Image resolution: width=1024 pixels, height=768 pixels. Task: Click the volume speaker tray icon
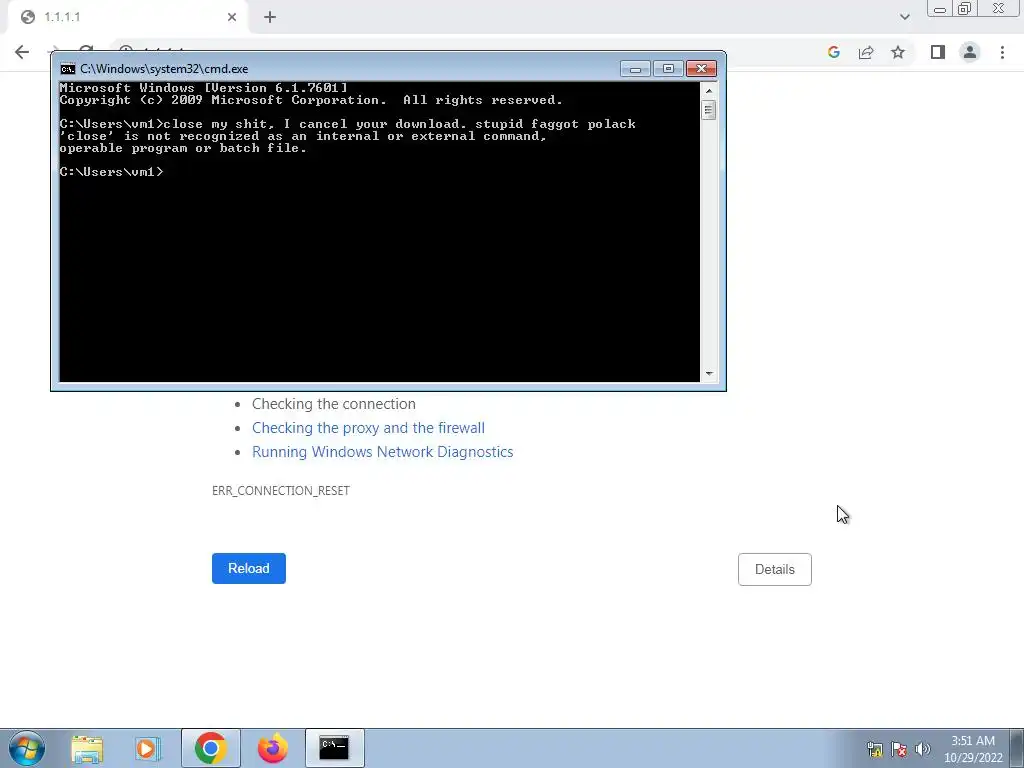pyautogui.click(x=923, y=749)
